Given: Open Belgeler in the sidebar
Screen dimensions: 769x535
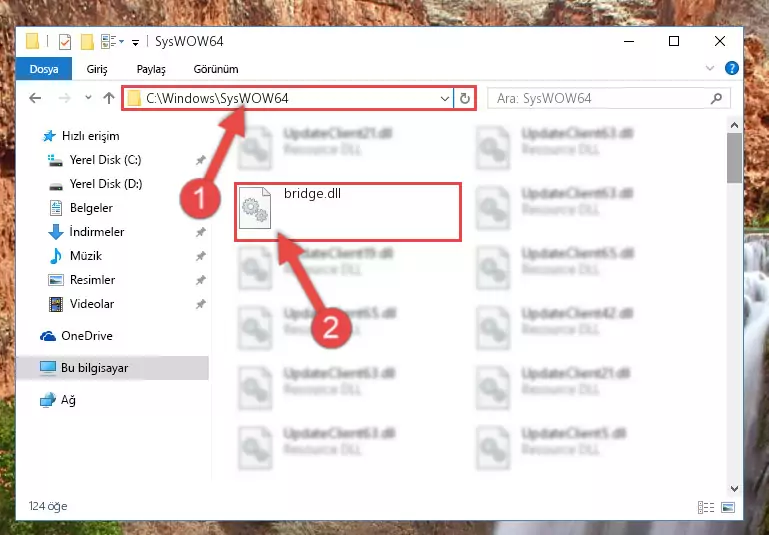Looking at the screenshot, I should [x=91, y=208].
